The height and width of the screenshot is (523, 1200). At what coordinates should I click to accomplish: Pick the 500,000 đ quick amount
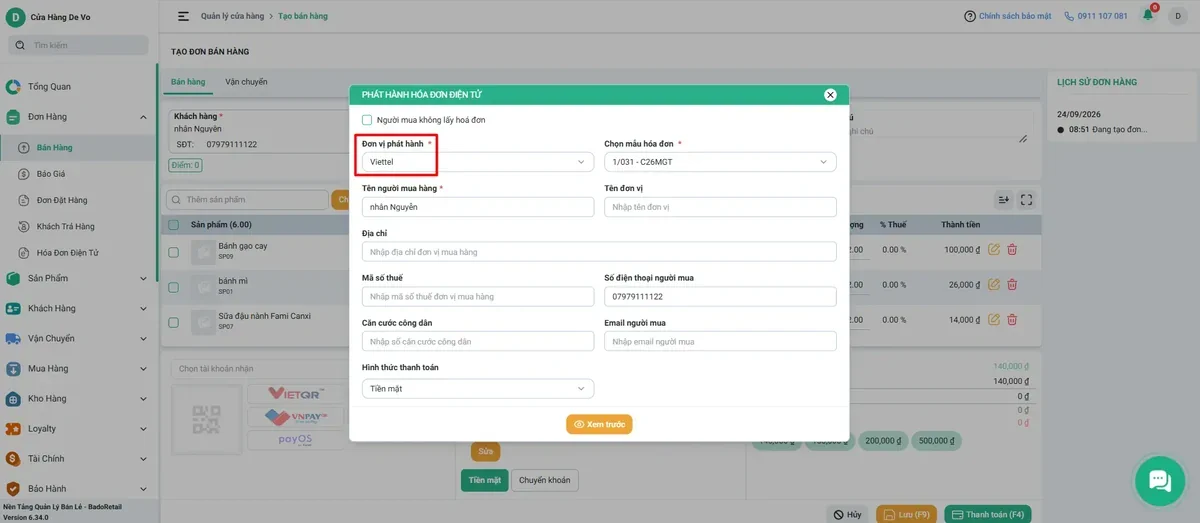click(x=936, y=441)
